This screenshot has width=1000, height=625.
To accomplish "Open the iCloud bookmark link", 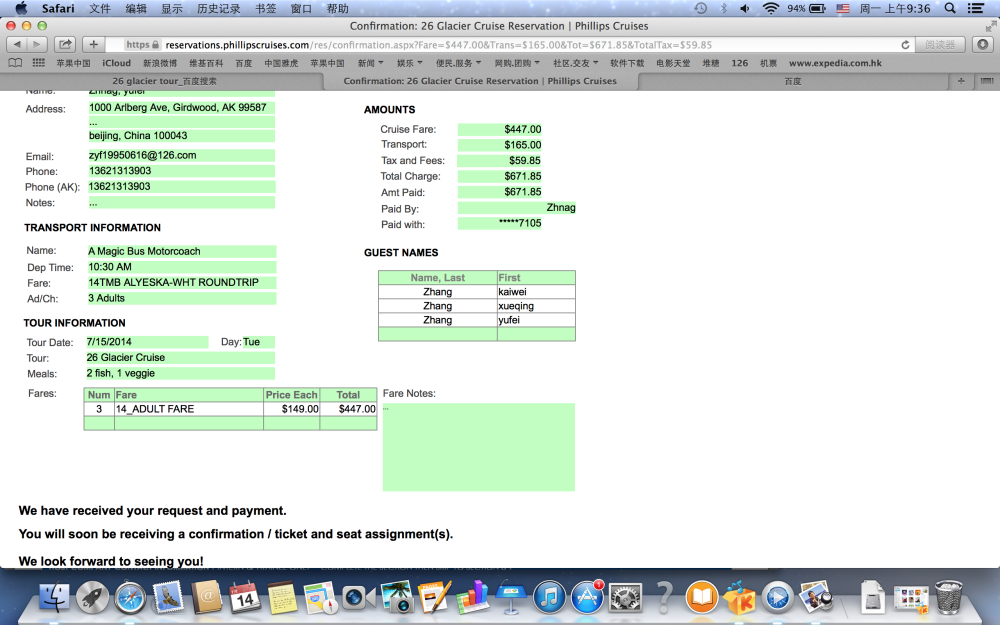I will [116, 63].
